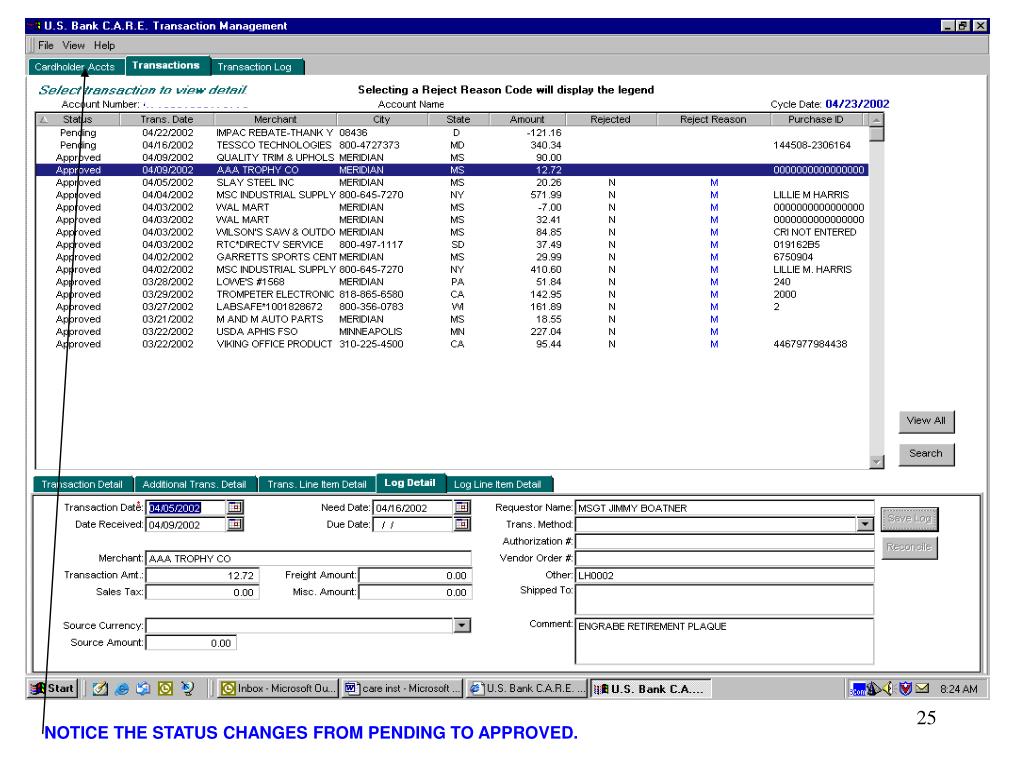The width and height of the screenshot is (1024, 768).
Task: Sort the list by Status column header
Action: pyautogui.click(x=78, y=120)
